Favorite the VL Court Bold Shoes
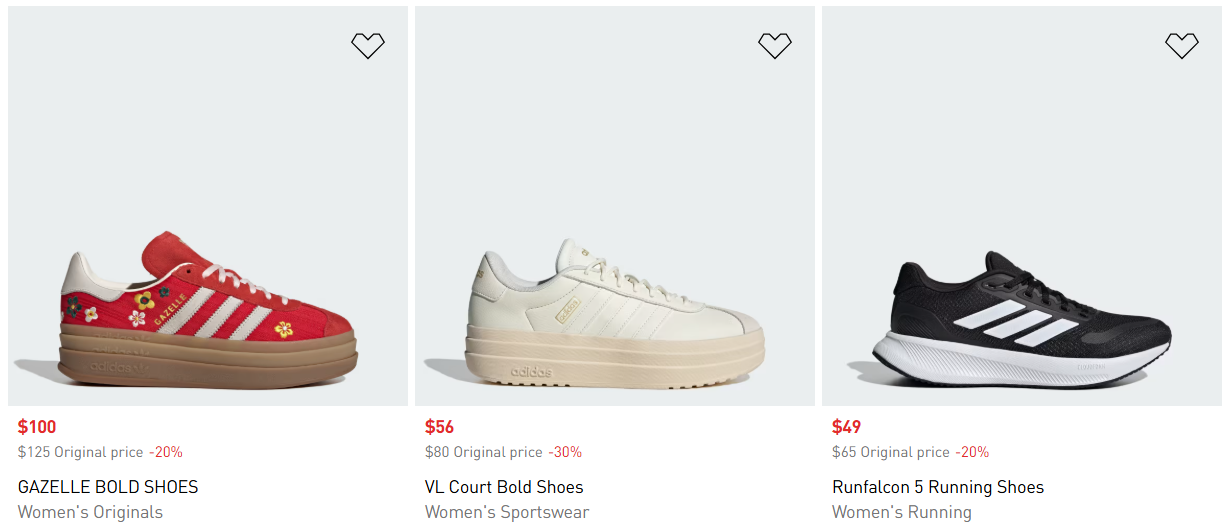Screen dimensions: 1225x523 pos(774,45)
